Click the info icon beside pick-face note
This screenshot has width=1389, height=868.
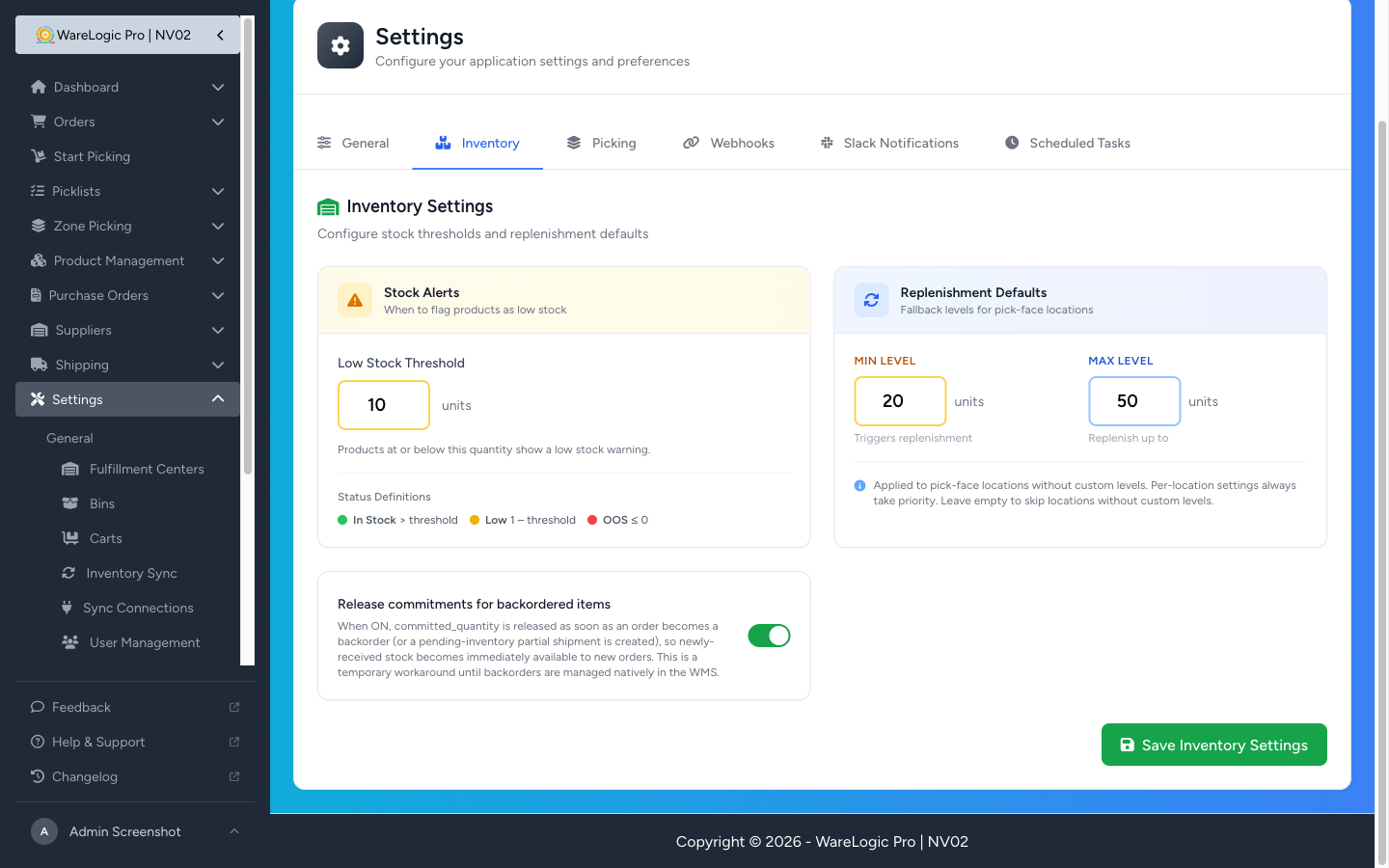tap(859, 486)
